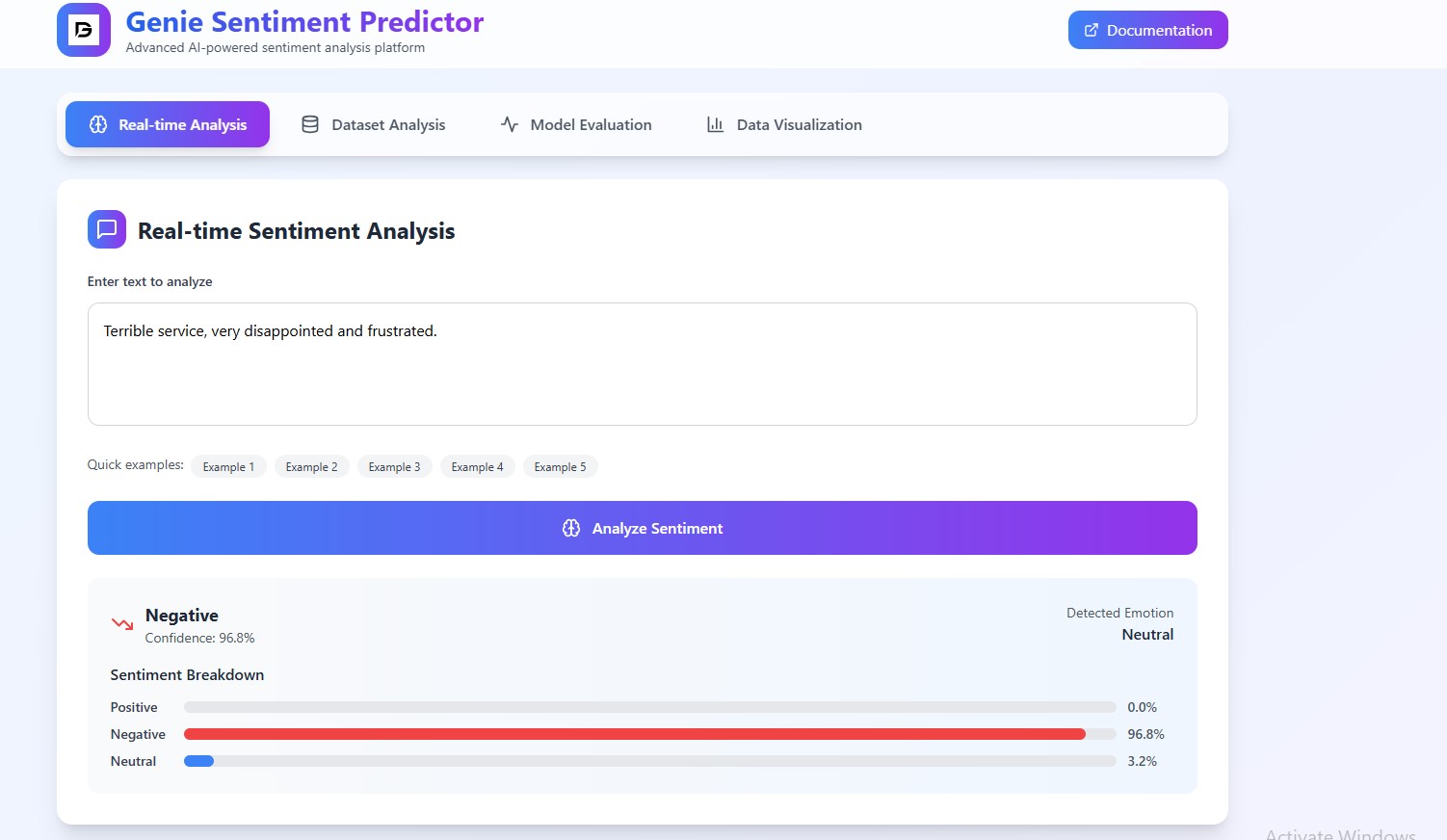Screen dimensions: 1447x840
Task: Click the Detected Emotion Neutral value
Action: (1147, 634)
